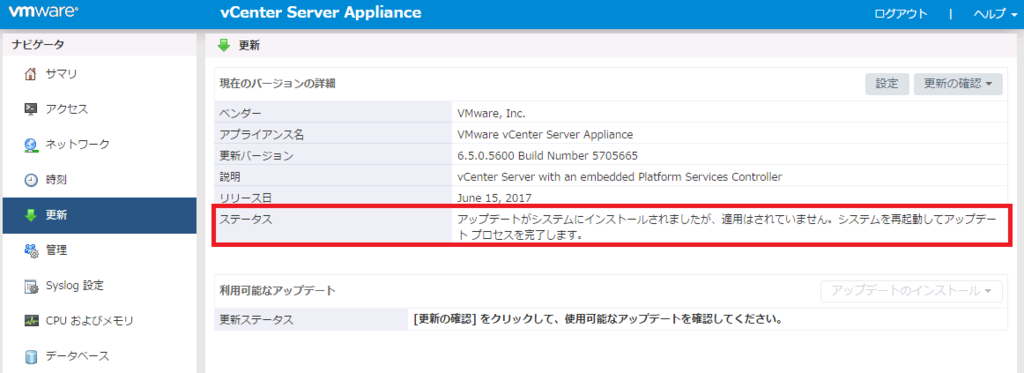Open アップデートのインストール dropdown

click(911, 291)
